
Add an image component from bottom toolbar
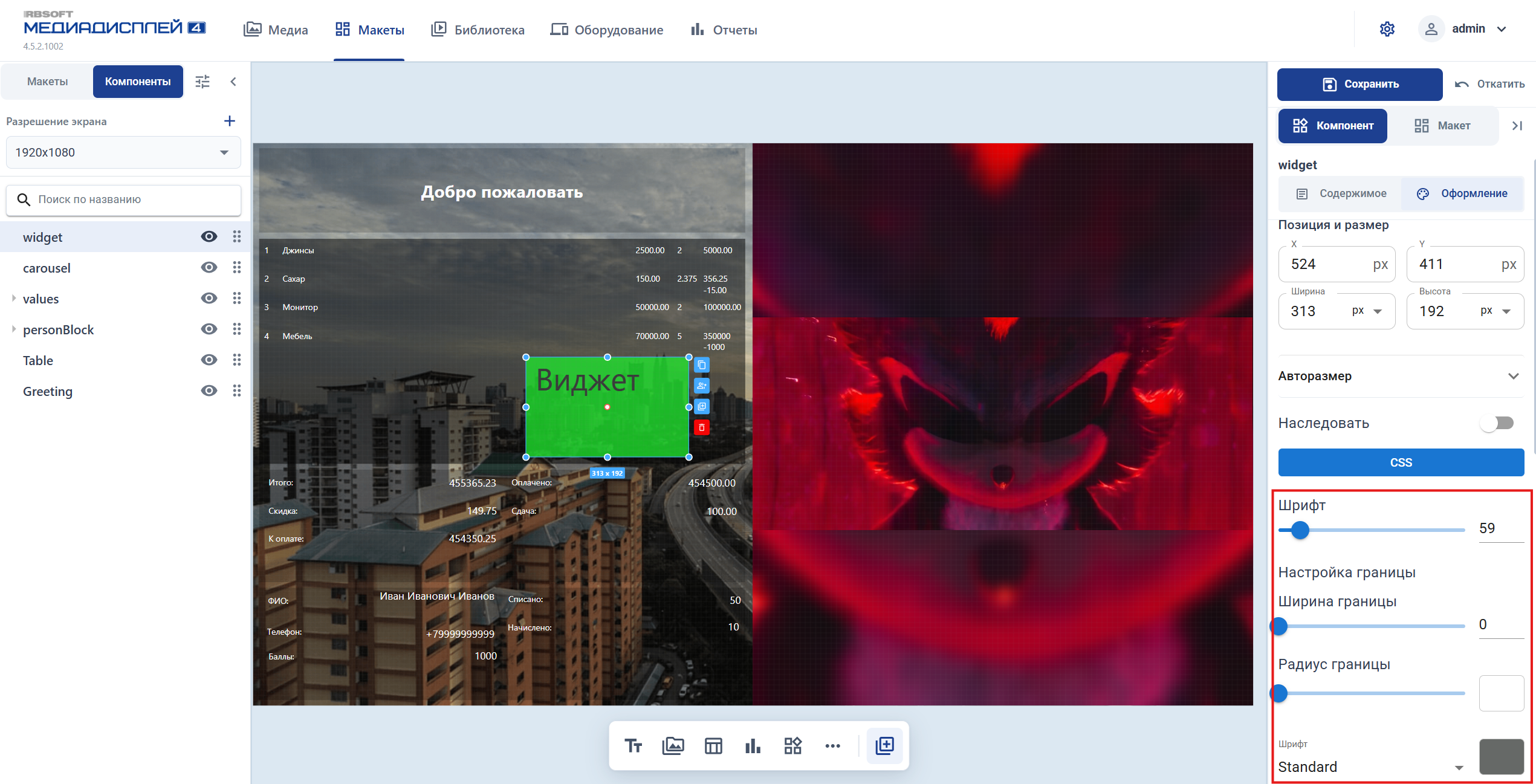pyautogui.click(x=673, y=745)
